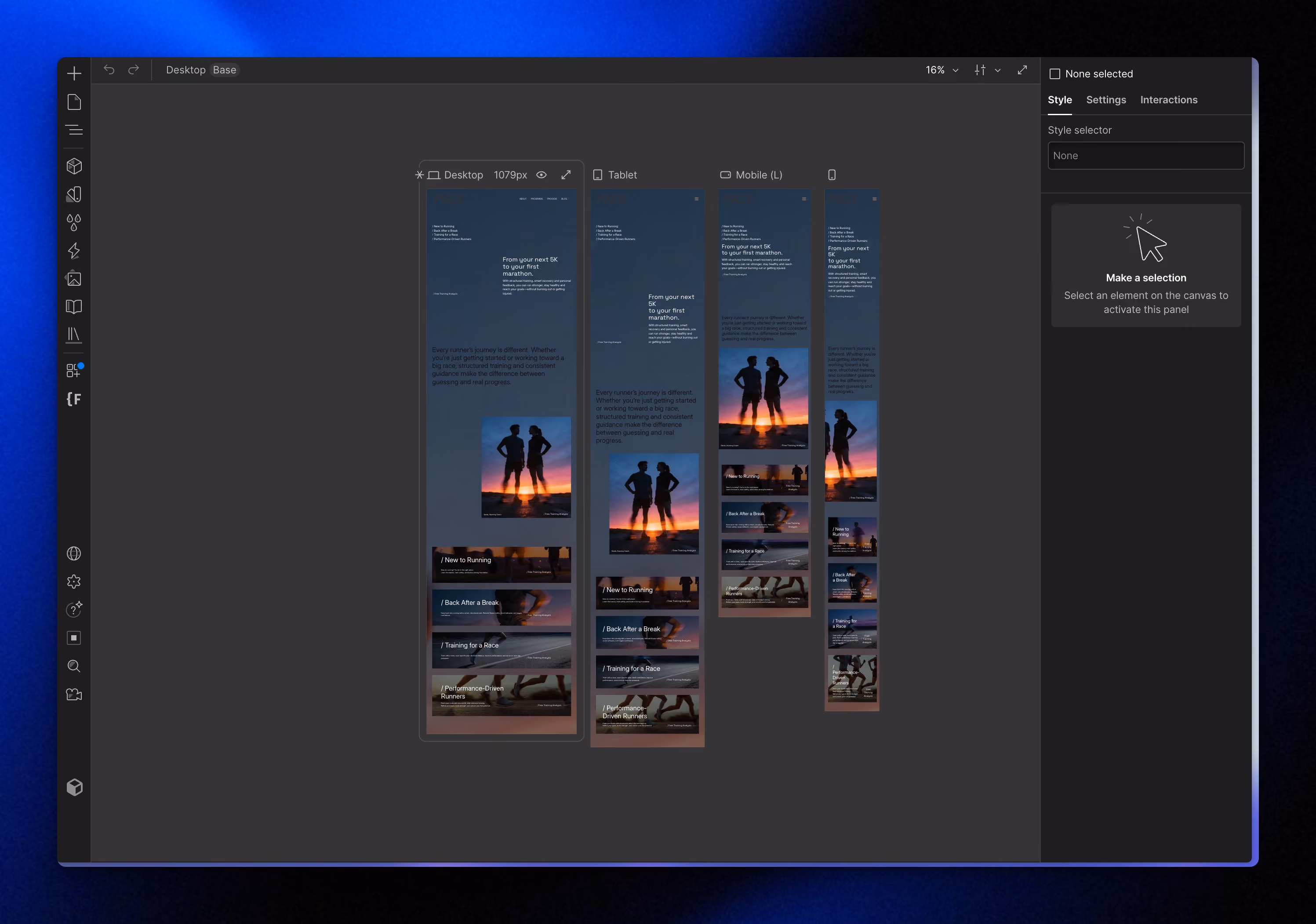Open the Pages panel icon
The height and width of the screenshot is (924, 1316).
tap(74, 102)
